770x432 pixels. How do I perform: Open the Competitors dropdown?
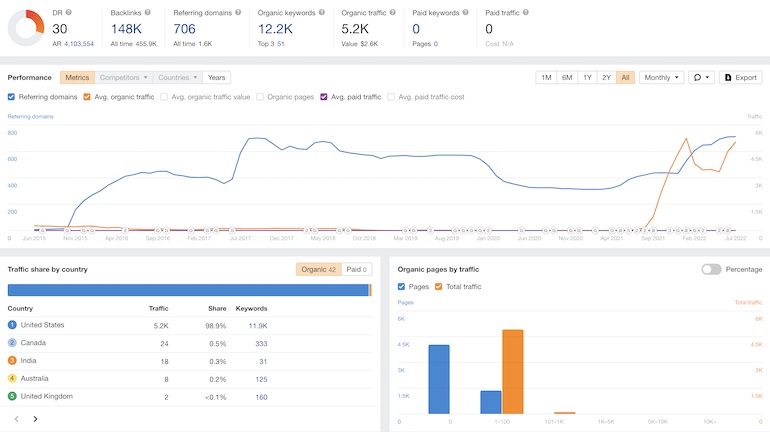124,78
